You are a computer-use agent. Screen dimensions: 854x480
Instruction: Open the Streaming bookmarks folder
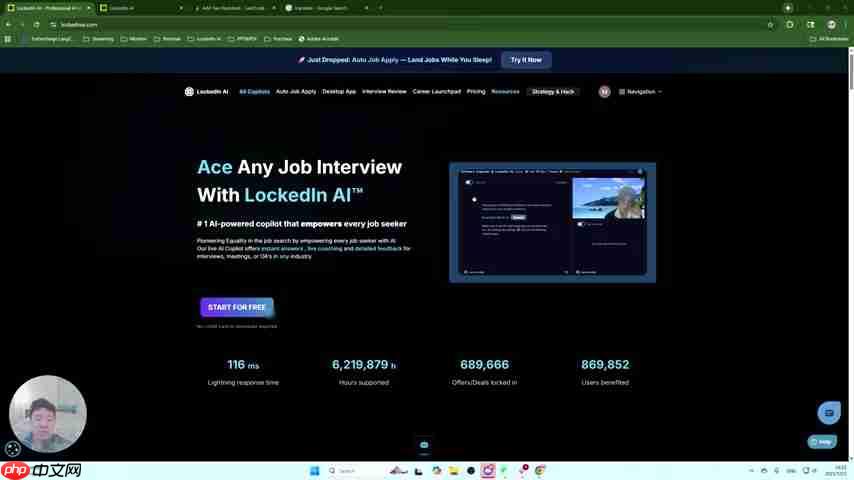click(x=99, y=39)
